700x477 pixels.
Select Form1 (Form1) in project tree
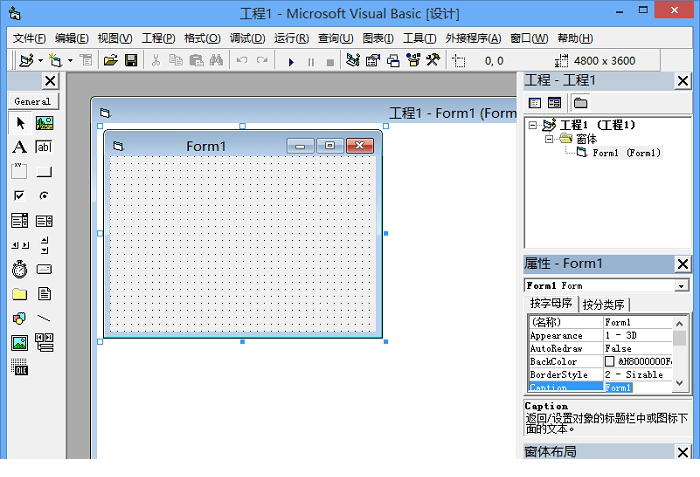click(x=626, y=153)
